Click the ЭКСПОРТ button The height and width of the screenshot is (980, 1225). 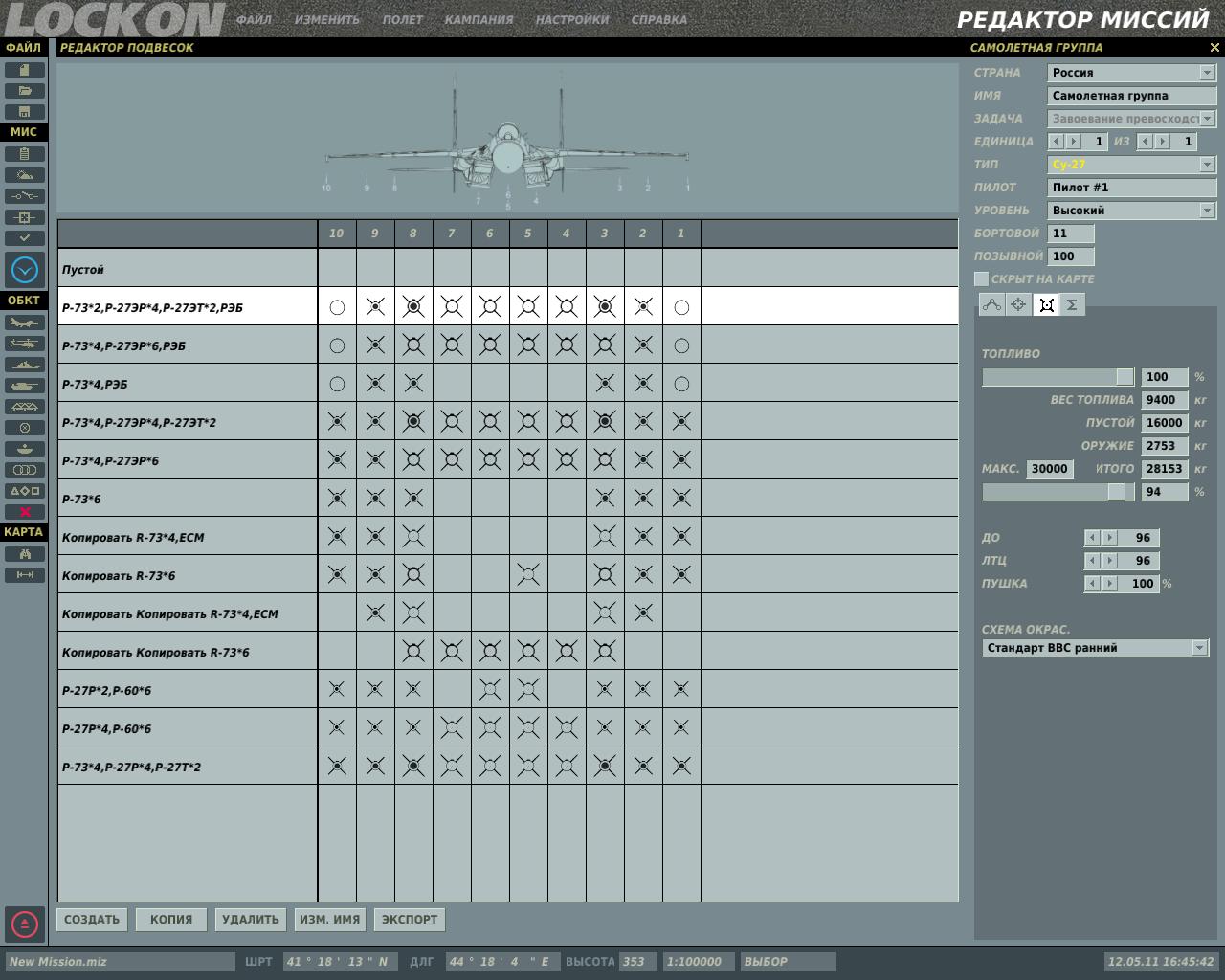[410, 920]
